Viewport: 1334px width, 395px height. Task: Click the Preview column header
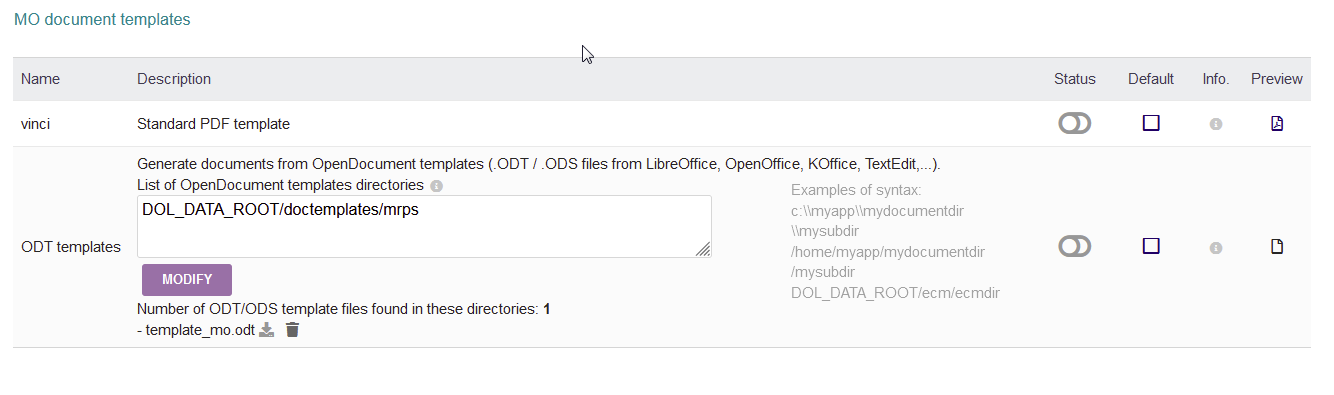[x=1277, y=79]
